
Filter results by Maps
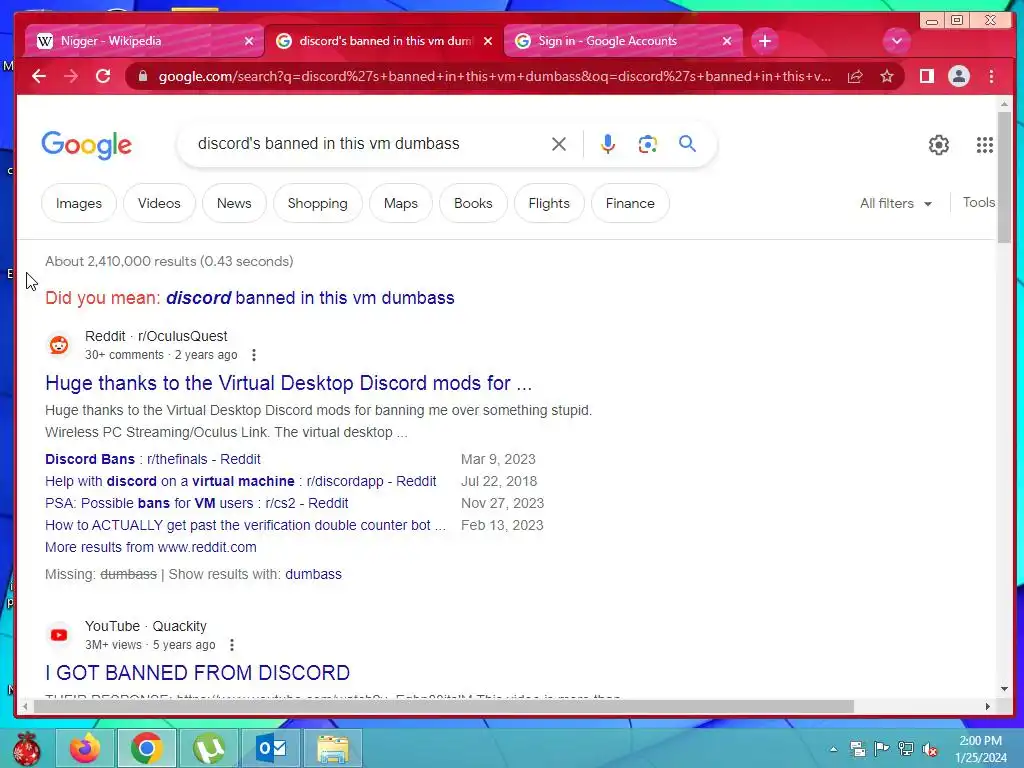click(400, 203)
